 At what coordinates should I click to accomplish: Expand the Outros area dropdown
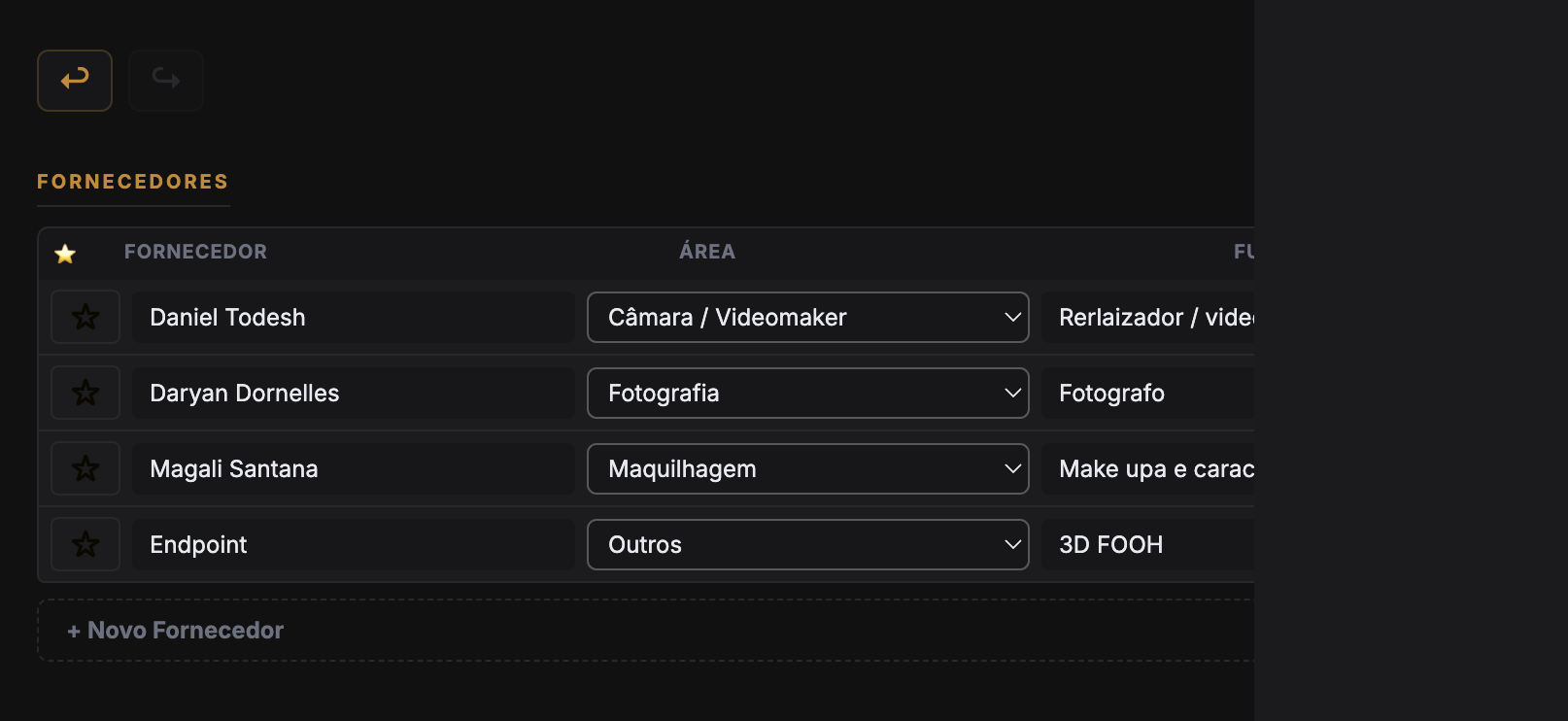coord(808,544)
